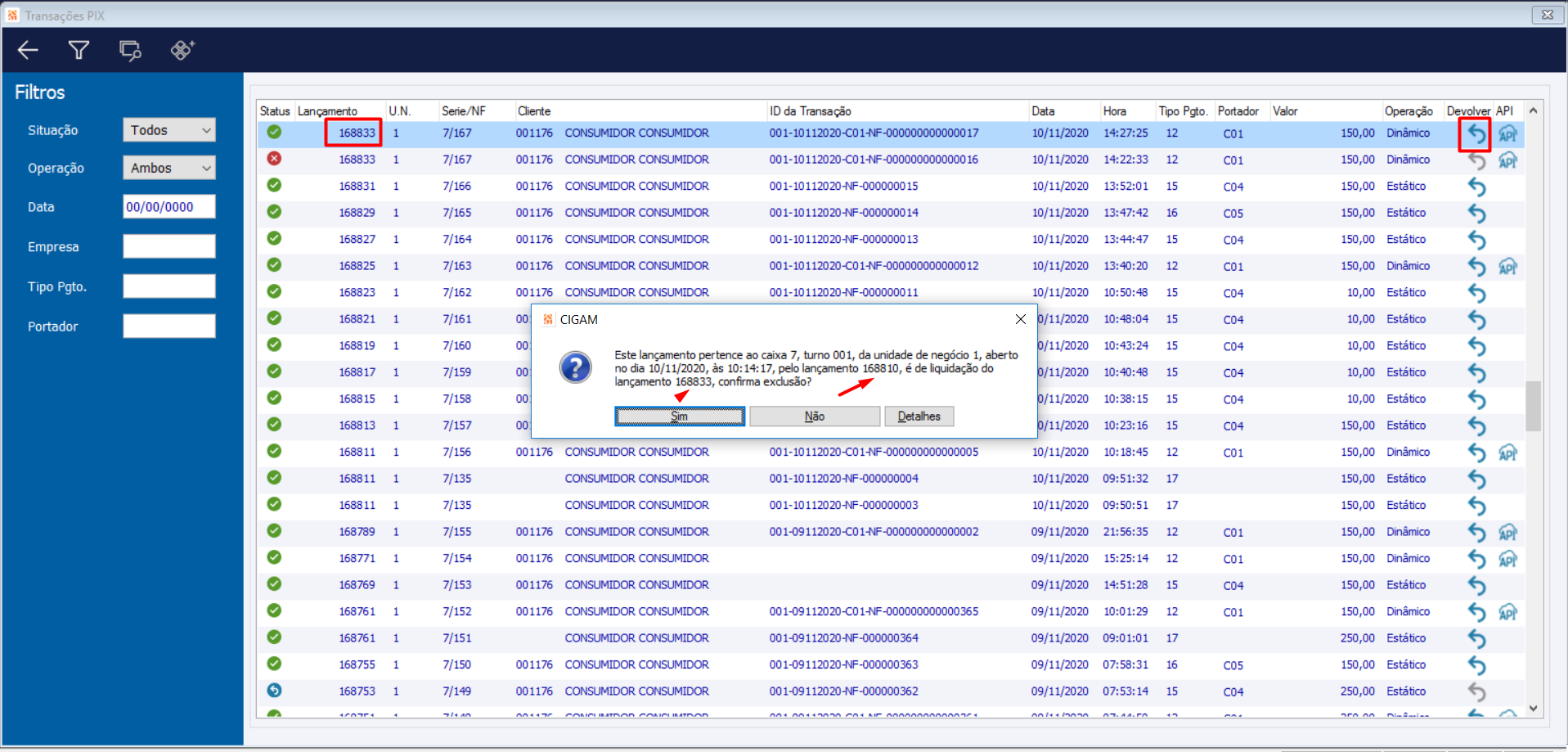Click the Operação column header
1568x752 pixels.
click(1409, 111)
